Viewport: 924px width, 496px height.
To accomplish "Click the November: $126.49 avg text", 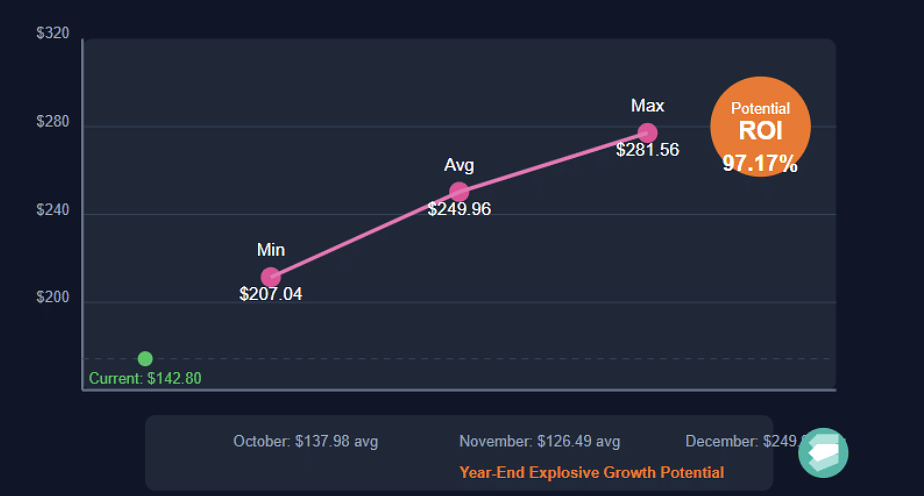I will click(539, 441).
